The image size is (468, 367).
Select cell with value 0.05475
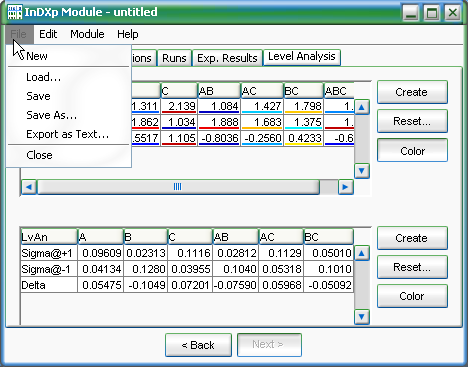(x=101, y=285)
